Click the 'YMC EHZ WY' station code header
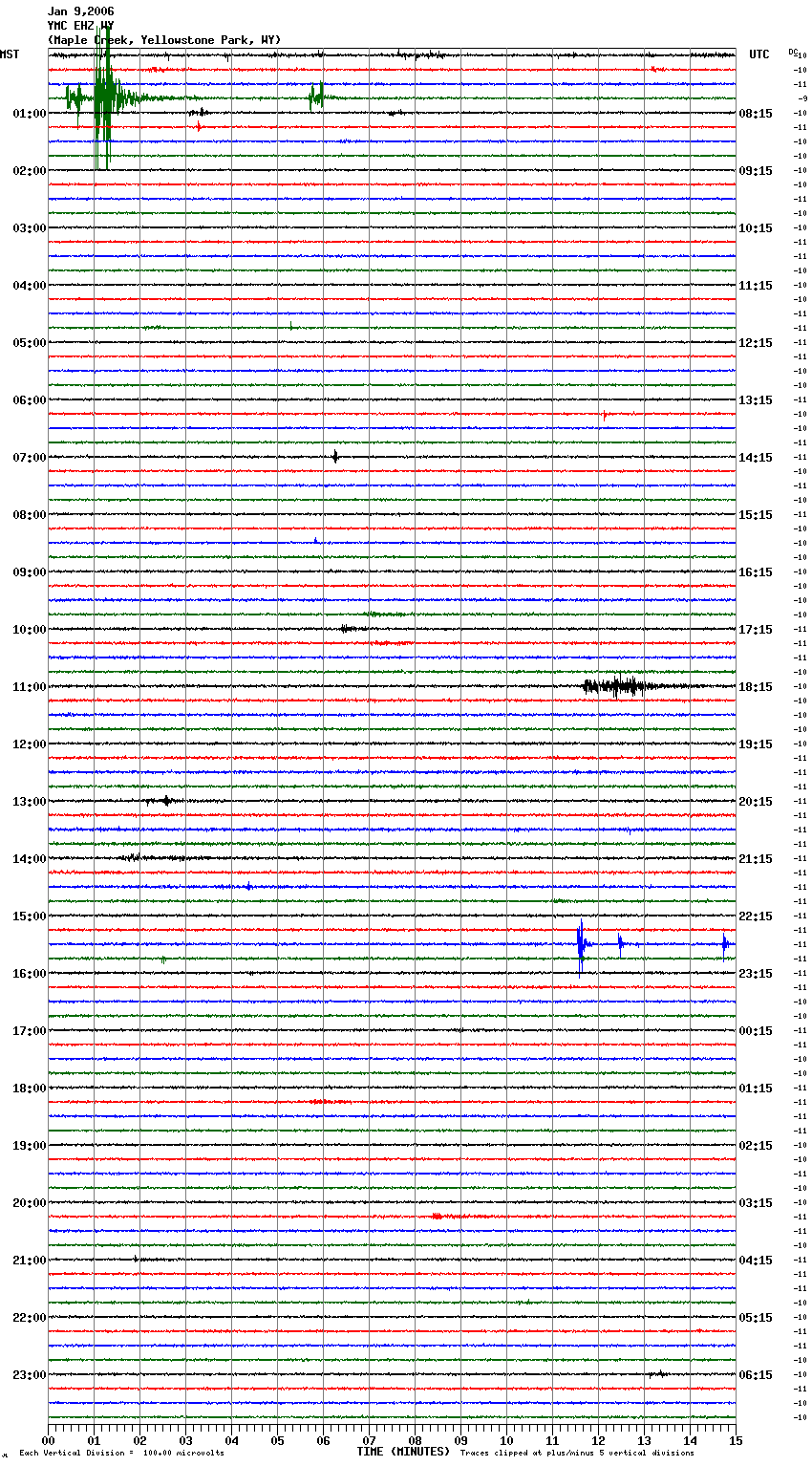 pos(80,26)
